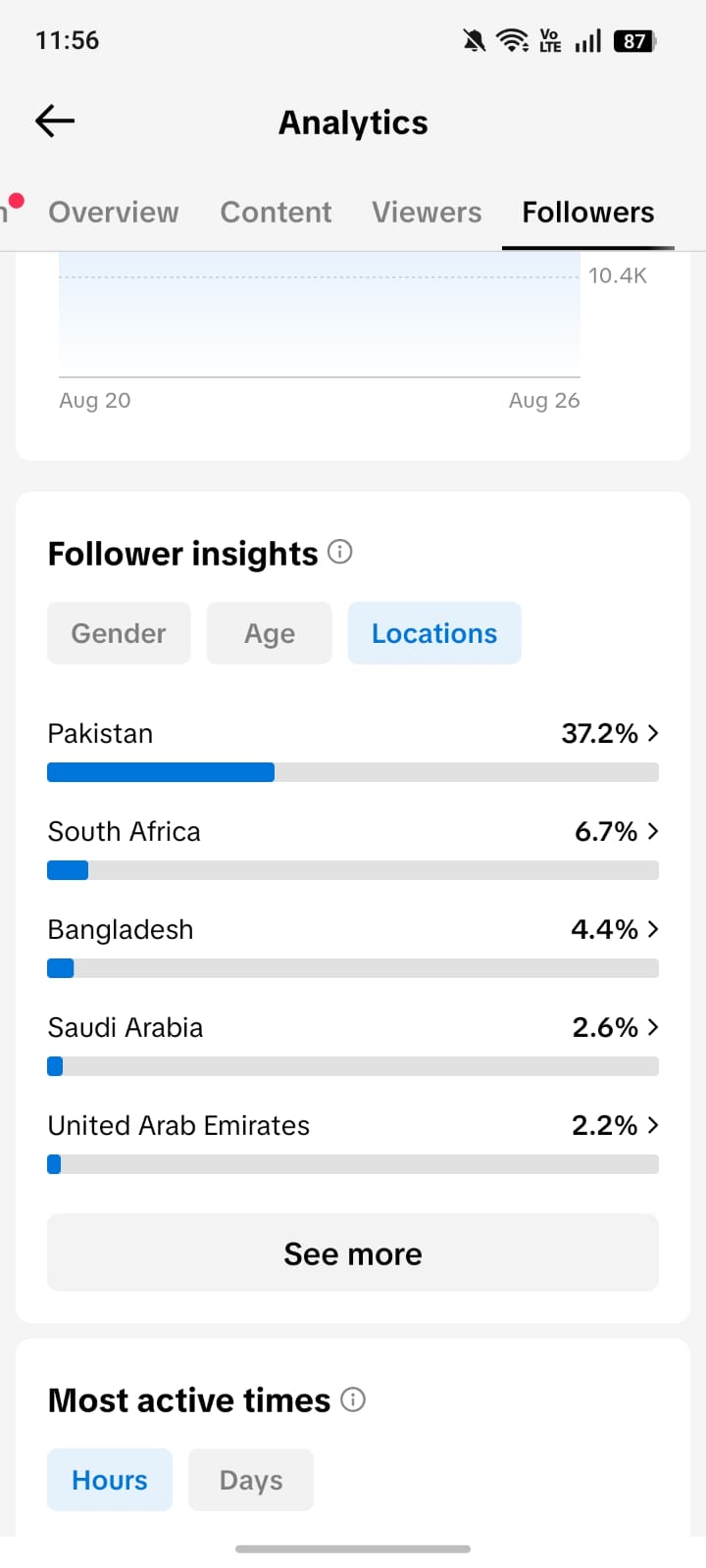The height and width of the screenshot is (1568, 706).
Task: Select the Gender filter chip
Action: 119,633
